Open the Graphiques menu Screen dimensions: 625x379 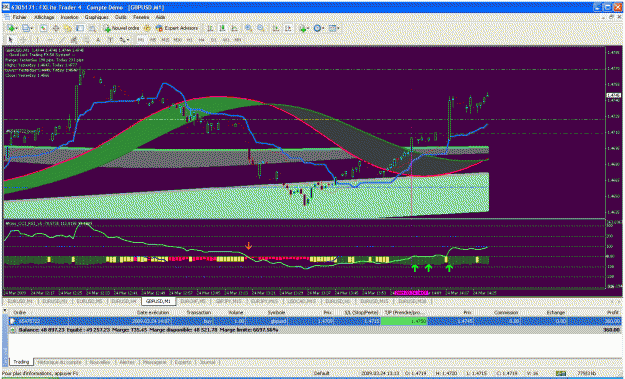(x=96, y=18)
